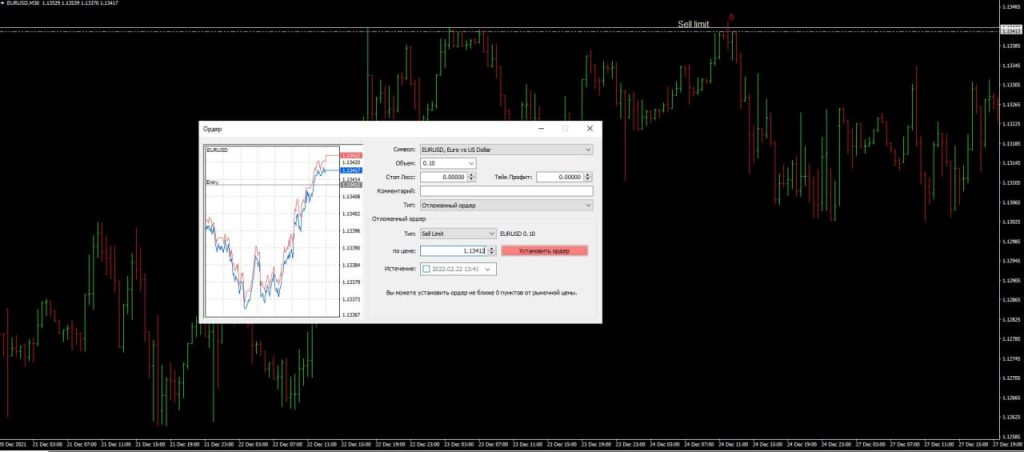The height and width of the screenshot is (452, 1024).
Task: Click the blue bid price tag in the tick chart
Action: [x=351, y=170]
